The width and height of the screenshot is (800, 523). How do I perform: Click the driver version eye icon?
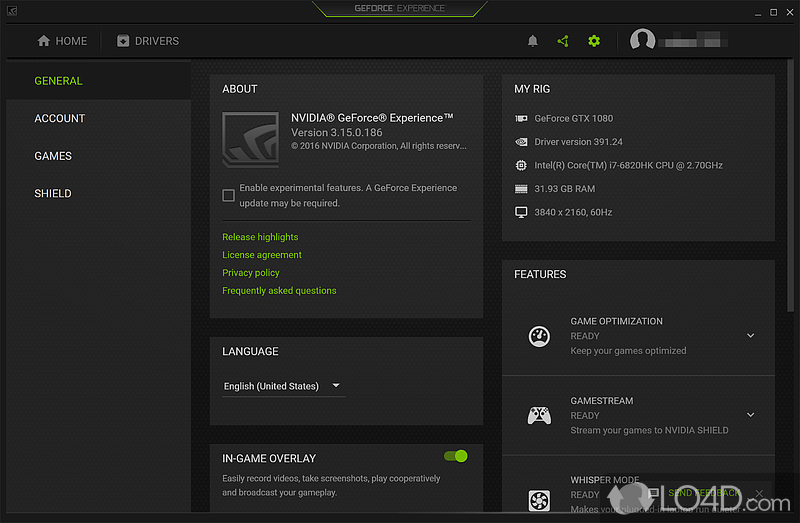pyautogui.click(x=521, y=142)
